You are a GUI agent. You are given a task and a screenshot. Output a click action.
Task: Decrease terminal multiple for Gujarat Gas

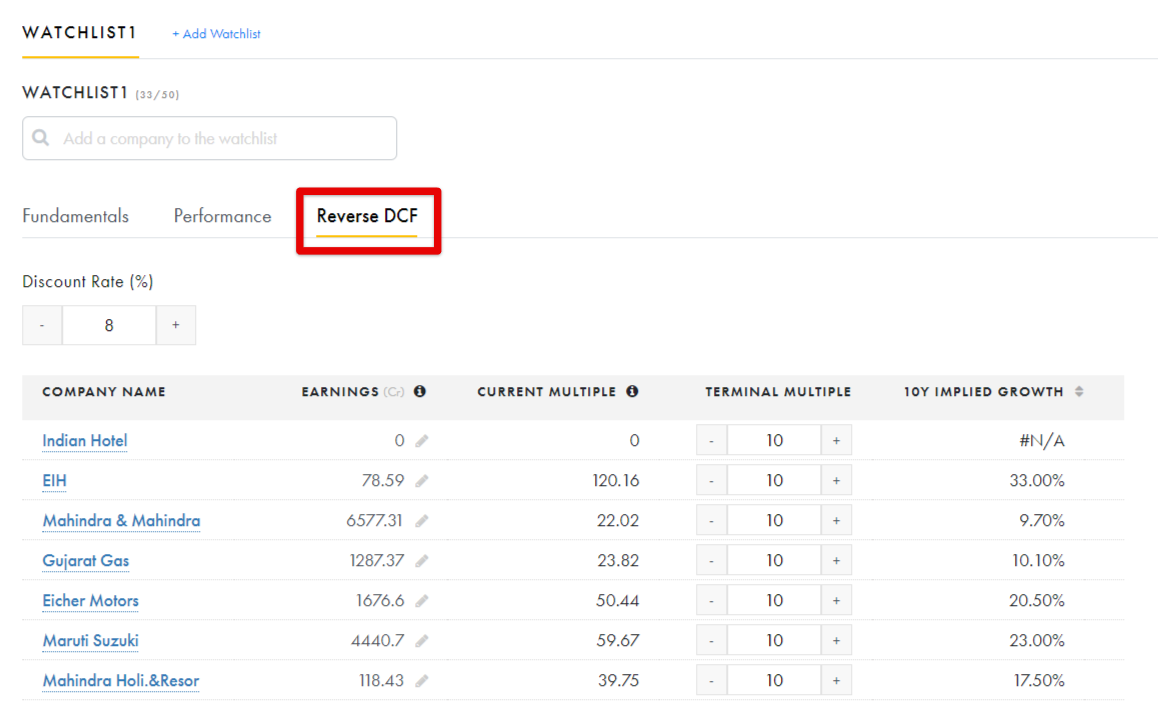[712, 560]
